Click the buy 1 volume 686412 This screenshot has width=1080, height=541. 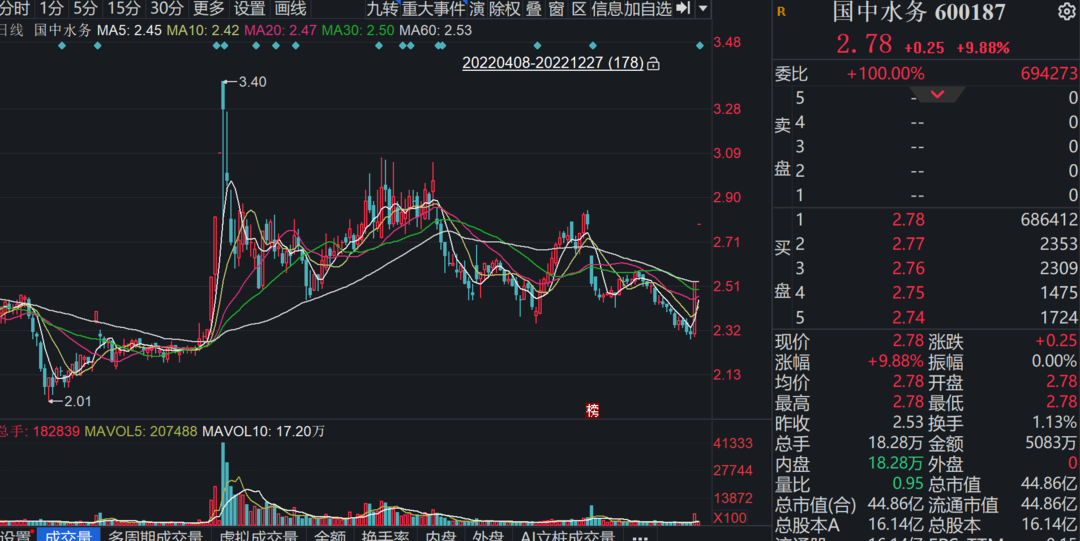(x=1048, y=220)
